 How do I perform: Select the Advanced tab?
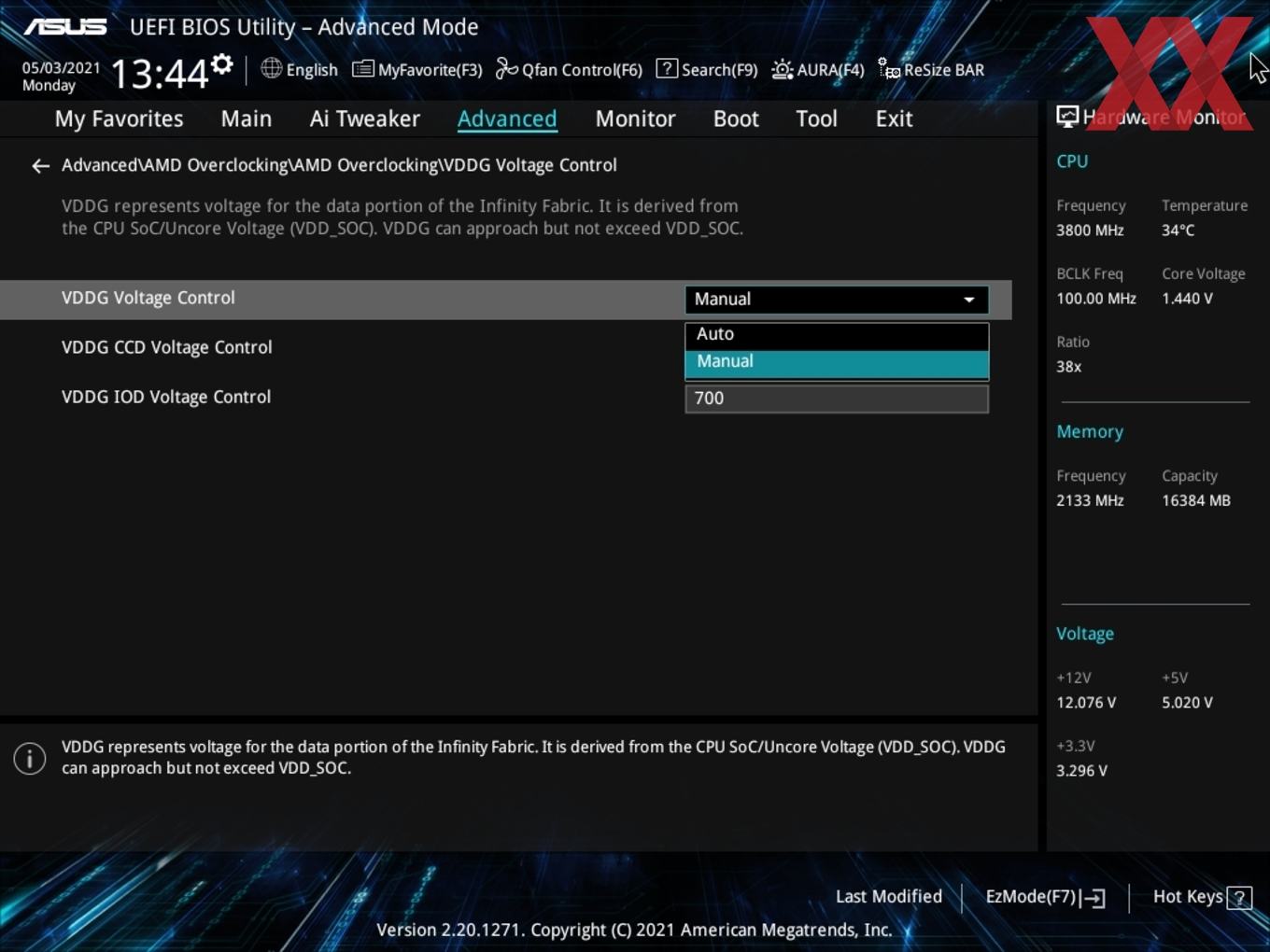[x=507, y=119]
